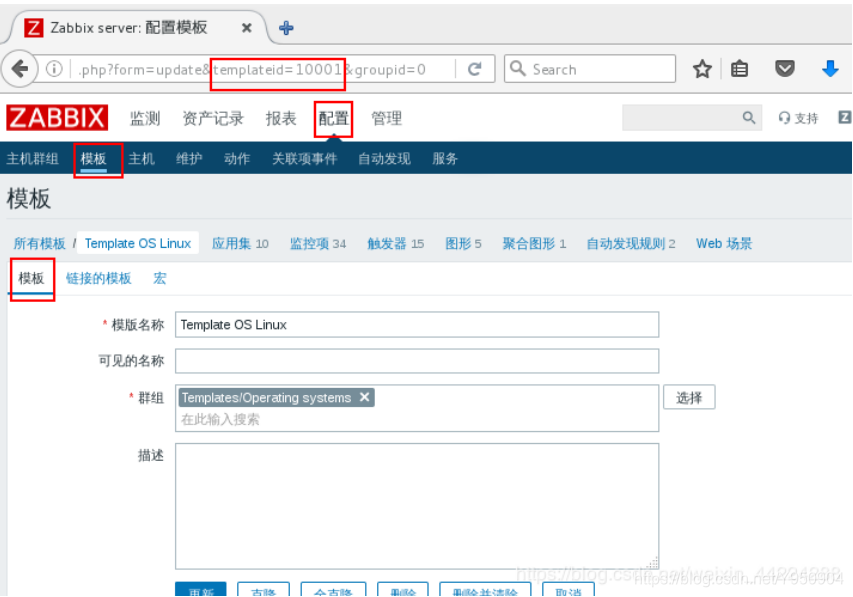Open the bookmarks list icon

point(739,69)
